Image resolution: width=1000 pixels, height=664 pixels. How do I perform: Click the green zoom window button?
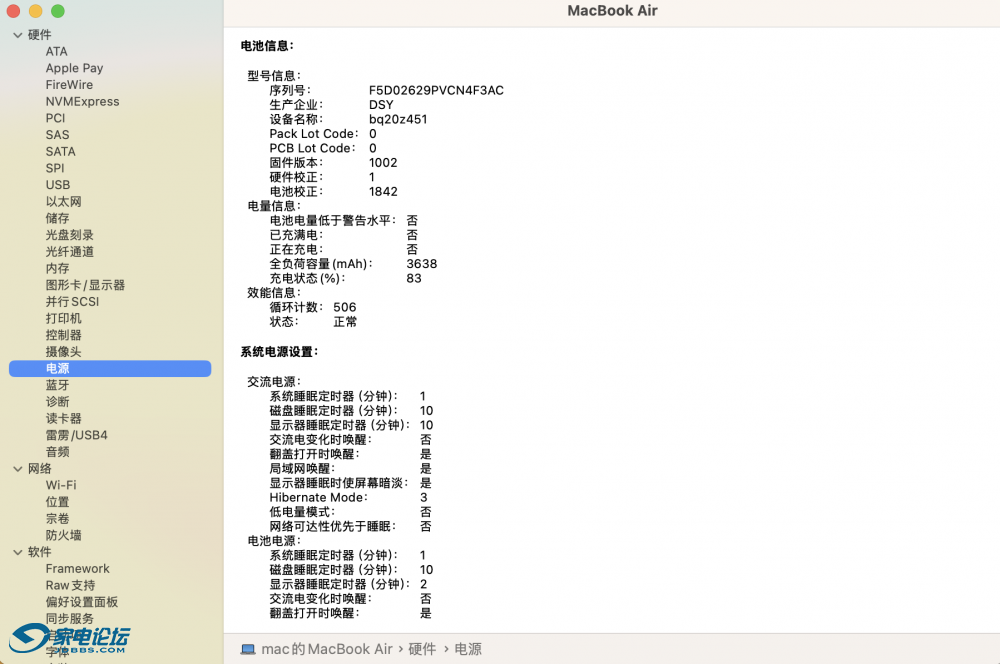point(58,11)
